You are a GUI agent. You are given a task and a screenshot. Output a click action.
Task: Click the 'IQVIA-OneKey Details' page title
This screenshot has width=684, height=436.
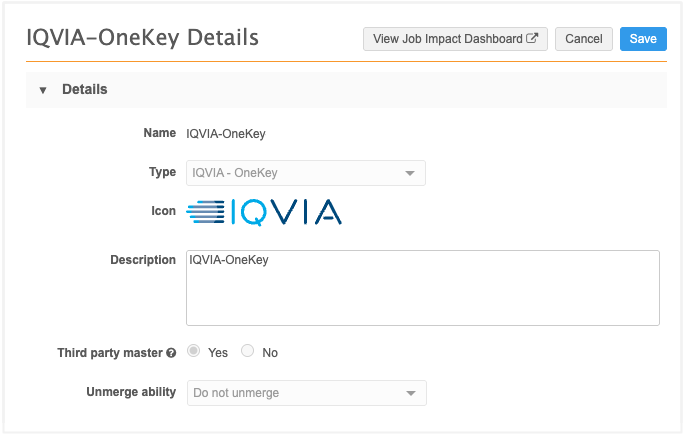(142, 38)
